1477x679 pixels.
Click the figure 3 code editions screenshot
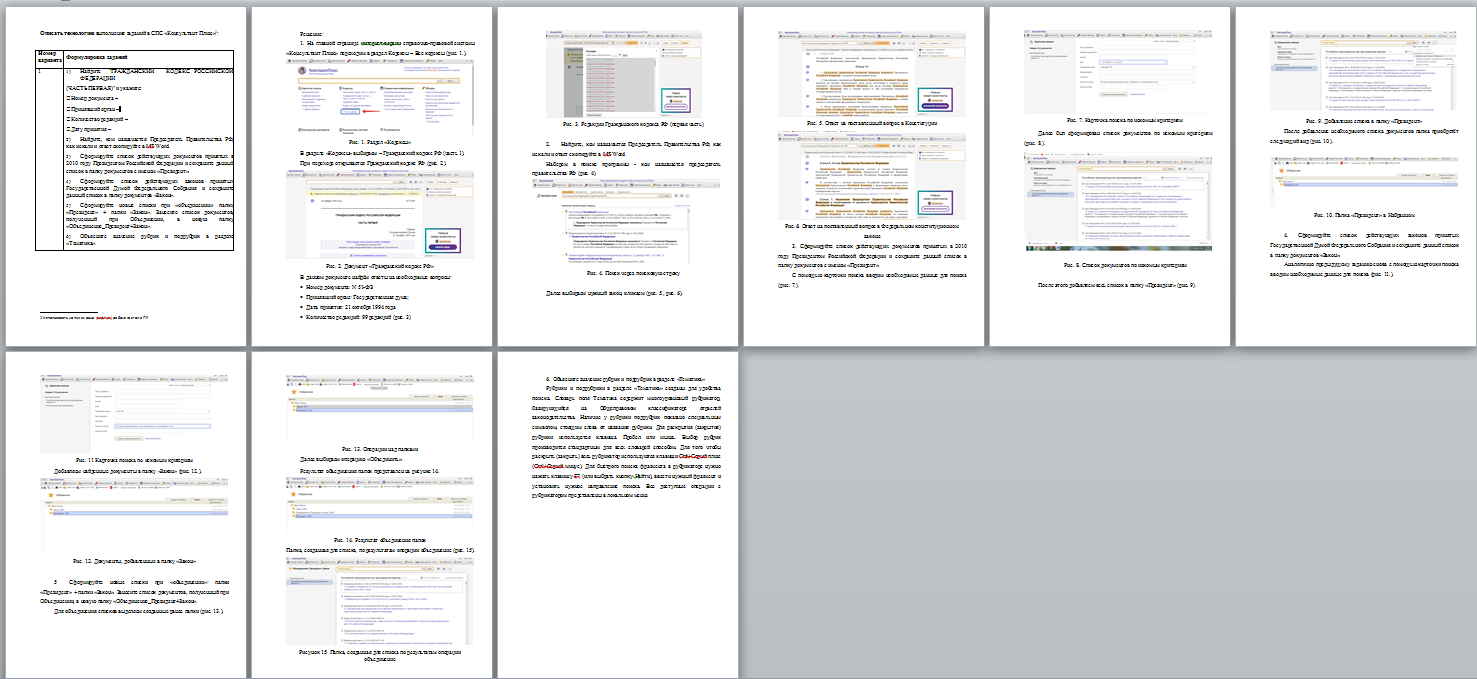click(x=625, y=73)
